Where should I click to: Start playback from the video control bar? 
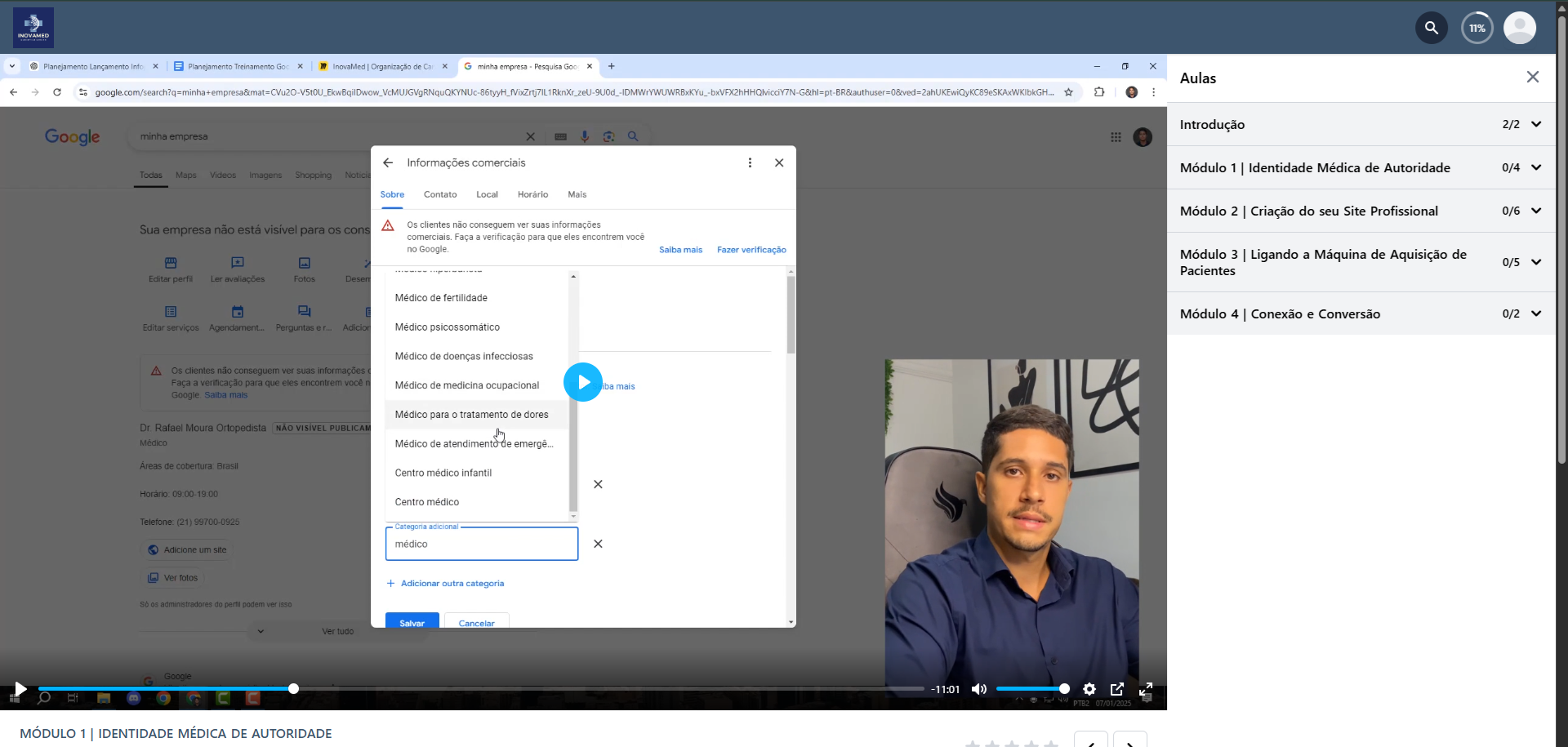(20, 689)
